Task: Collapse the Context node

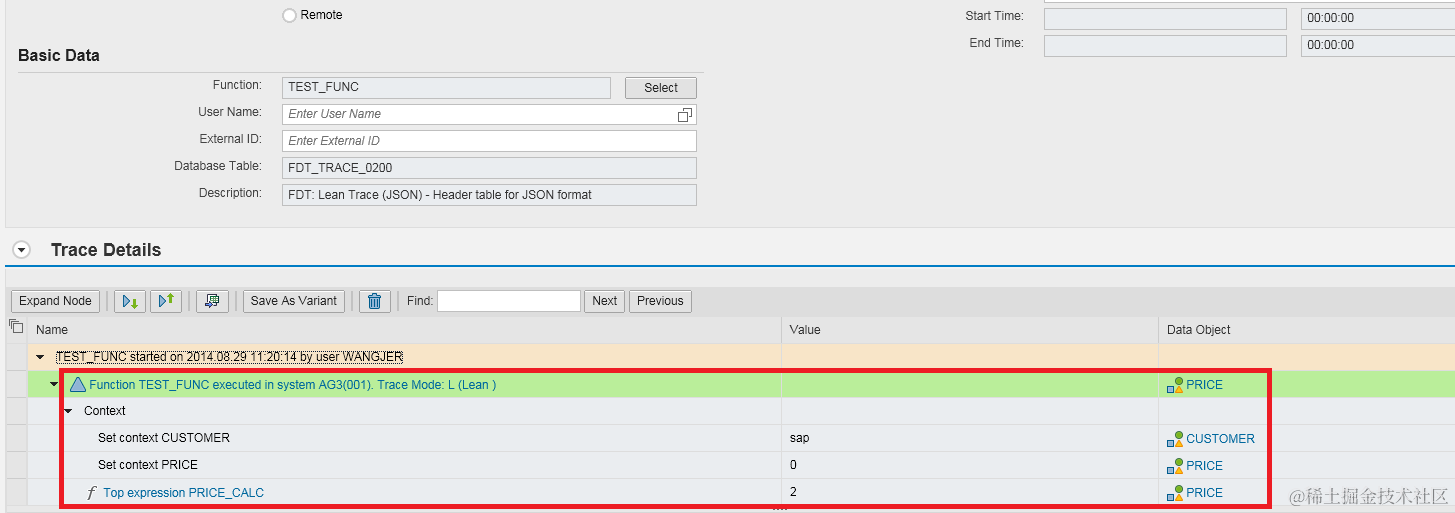Action: pyautogui.click(x=68, y=411)
